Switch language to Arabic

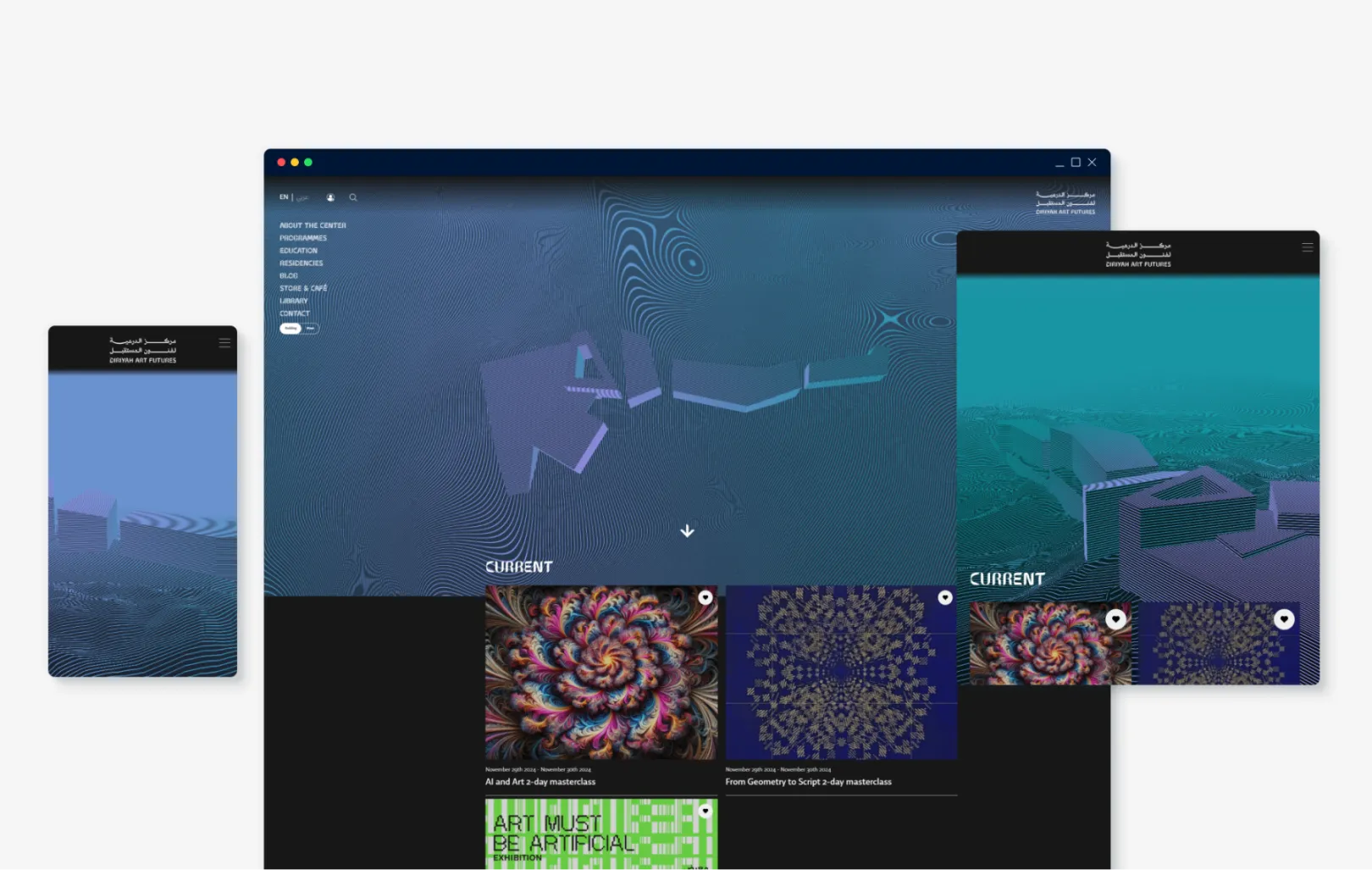pyautogui.click(x=302, y=197)
